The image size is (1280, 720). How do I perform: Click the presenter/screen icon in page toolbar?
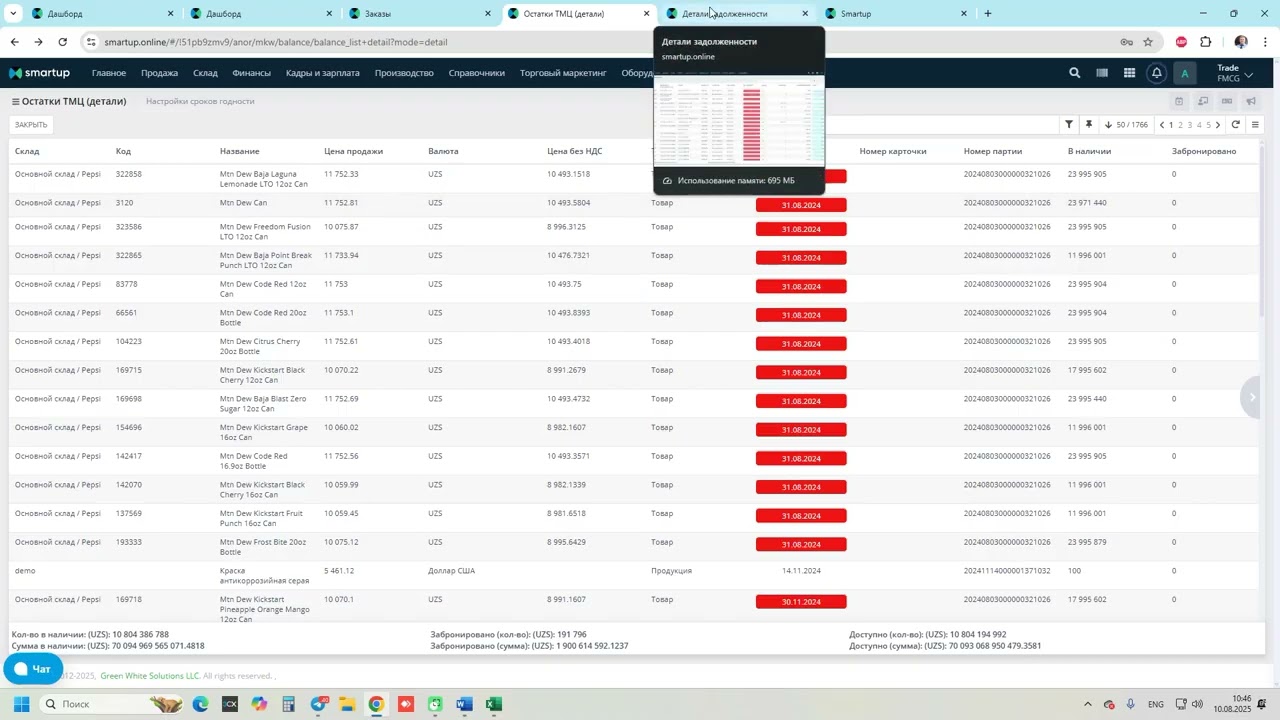click(x=1203, y=101)
